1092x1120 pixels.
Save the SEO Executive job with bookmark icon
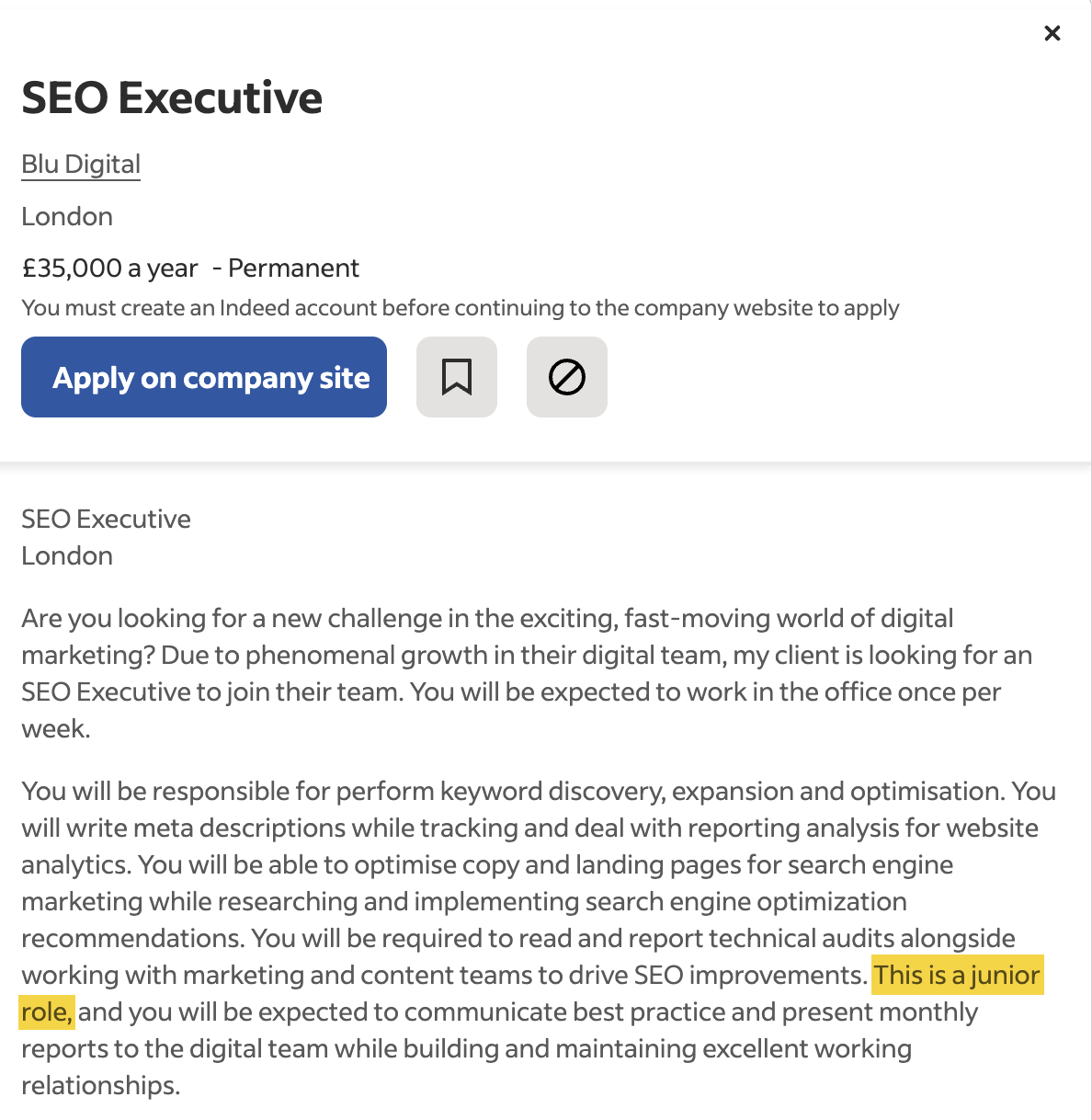[x=457, y=376]
